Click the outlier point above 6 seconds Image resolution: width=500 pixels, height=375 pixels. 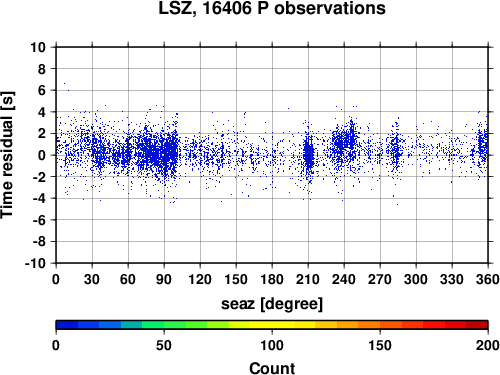(x=64, y=84)
